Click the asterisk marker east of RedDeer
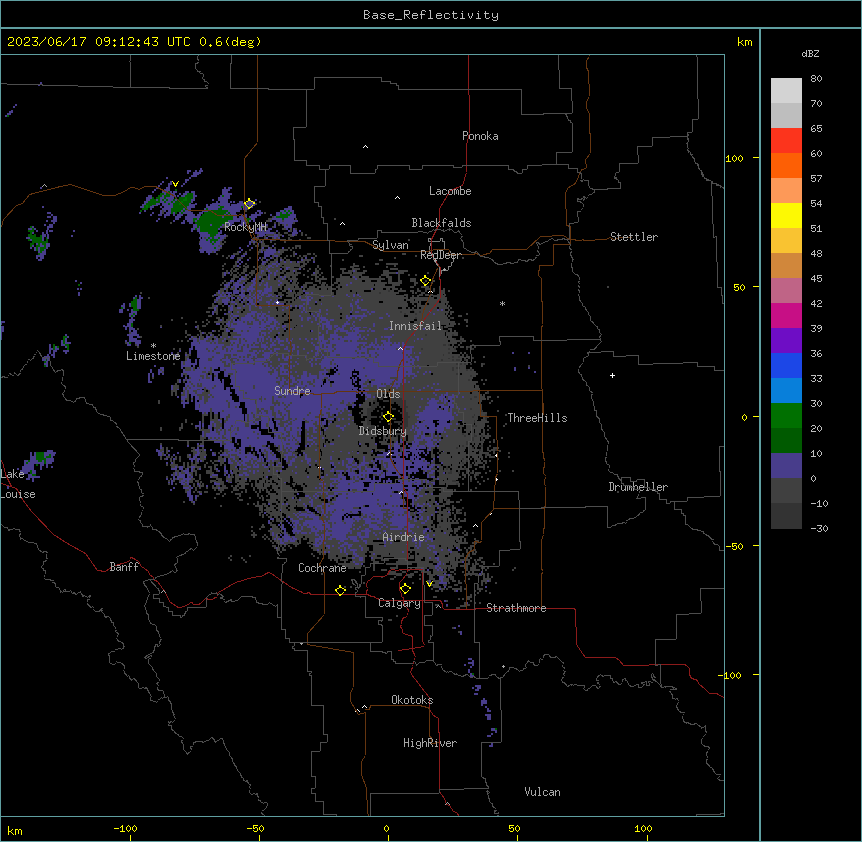 (x=502, y=303)
